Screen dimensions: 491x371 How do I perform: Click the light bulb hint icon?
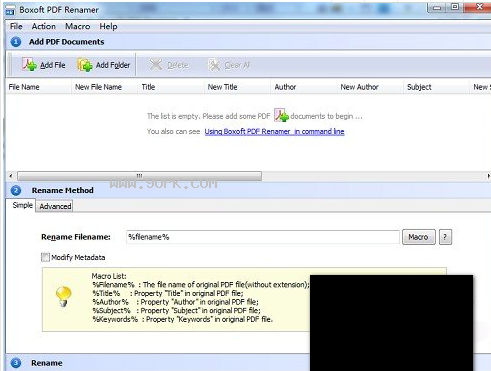(x=63, y=296)
